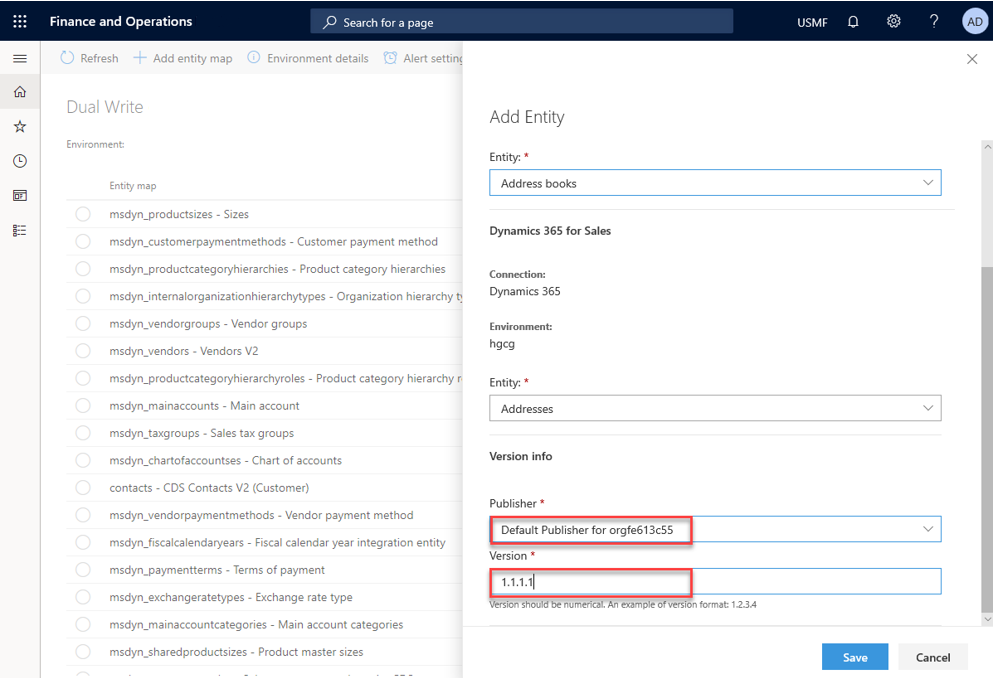This screenshot has height=678, width=994.
Task: Click the Save button
Action: point(854,657)
